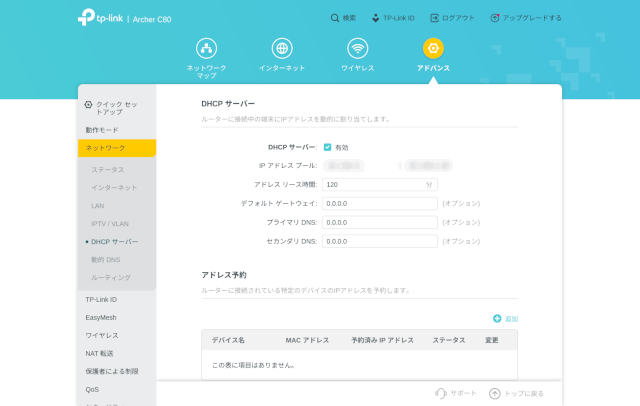Open the Network Map (ネットワークマップ) icon

coord(207,48)
